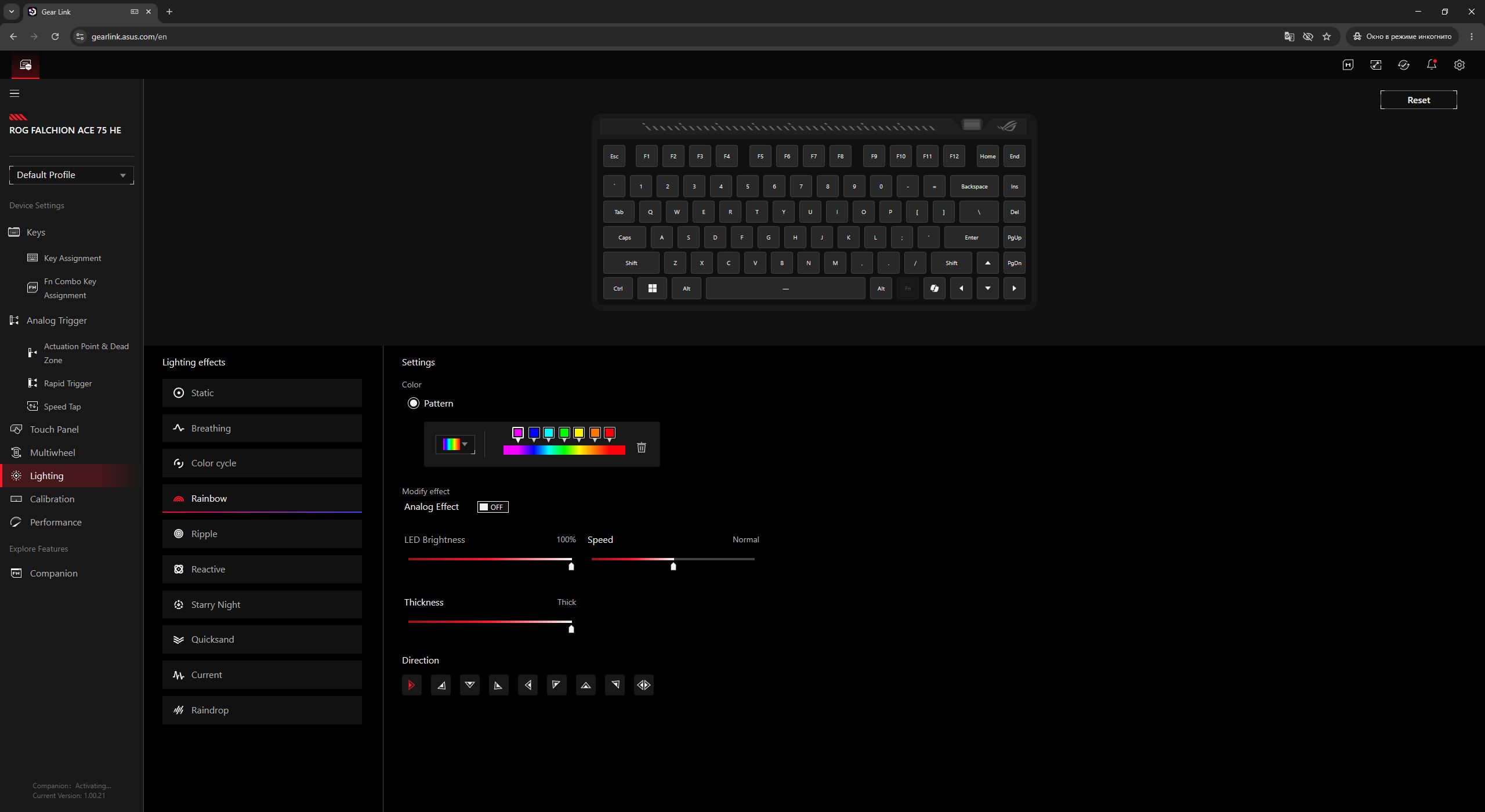
Task: Reset lighting with the Reset button
Action: click(1418, 100)
